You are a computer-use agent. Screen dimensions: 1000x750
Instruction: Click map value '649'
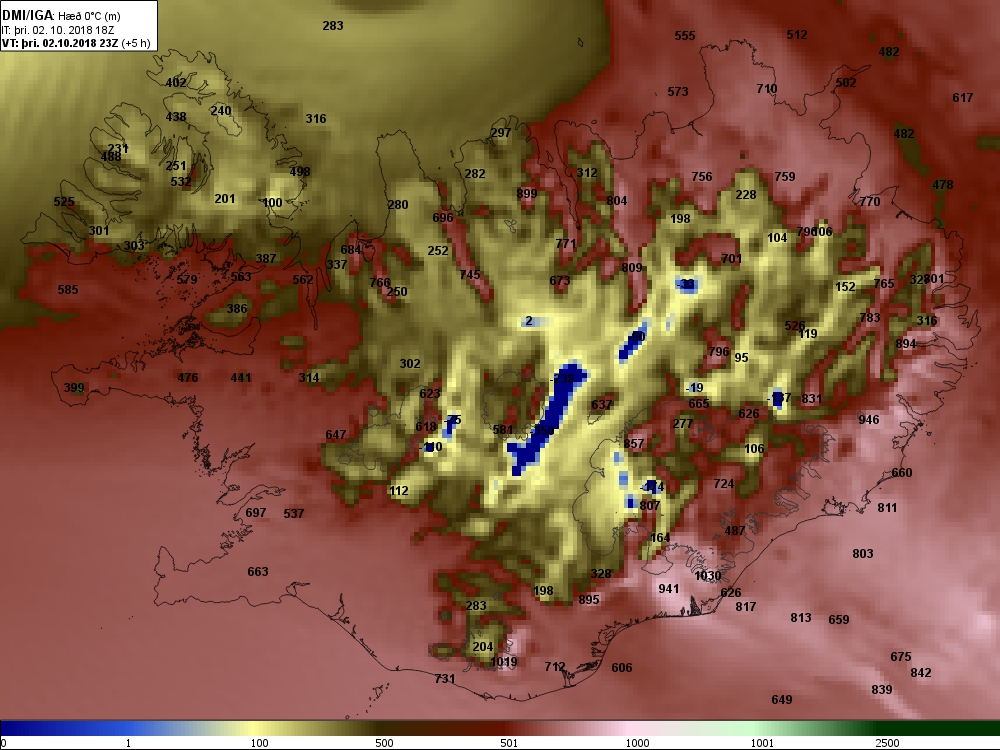pyautogui.click(x=782, y=700)
